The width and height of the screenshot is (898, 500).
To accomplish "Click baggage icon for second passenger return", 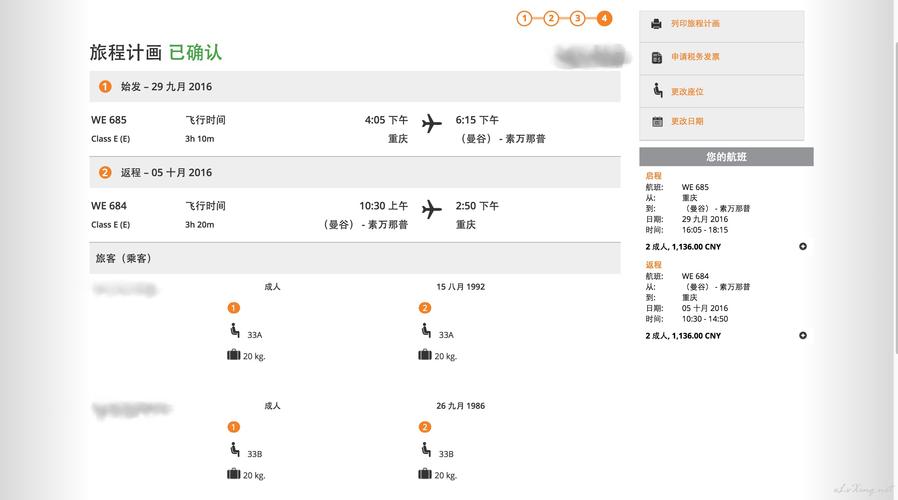I will click(425, 474).
